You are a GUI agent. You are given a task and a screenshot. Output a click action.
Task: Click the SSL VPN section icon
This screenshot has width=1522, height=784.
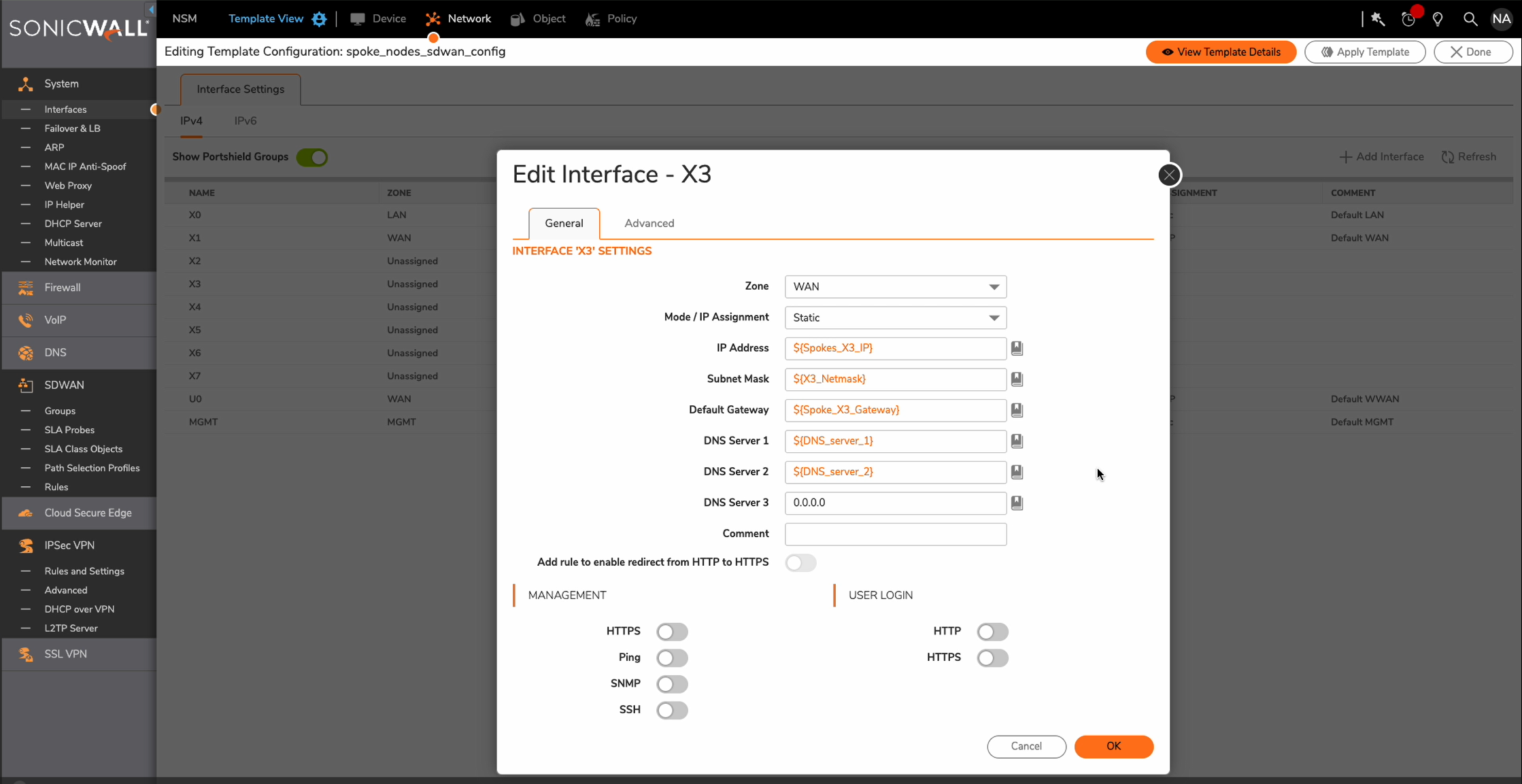click(26, 654)
